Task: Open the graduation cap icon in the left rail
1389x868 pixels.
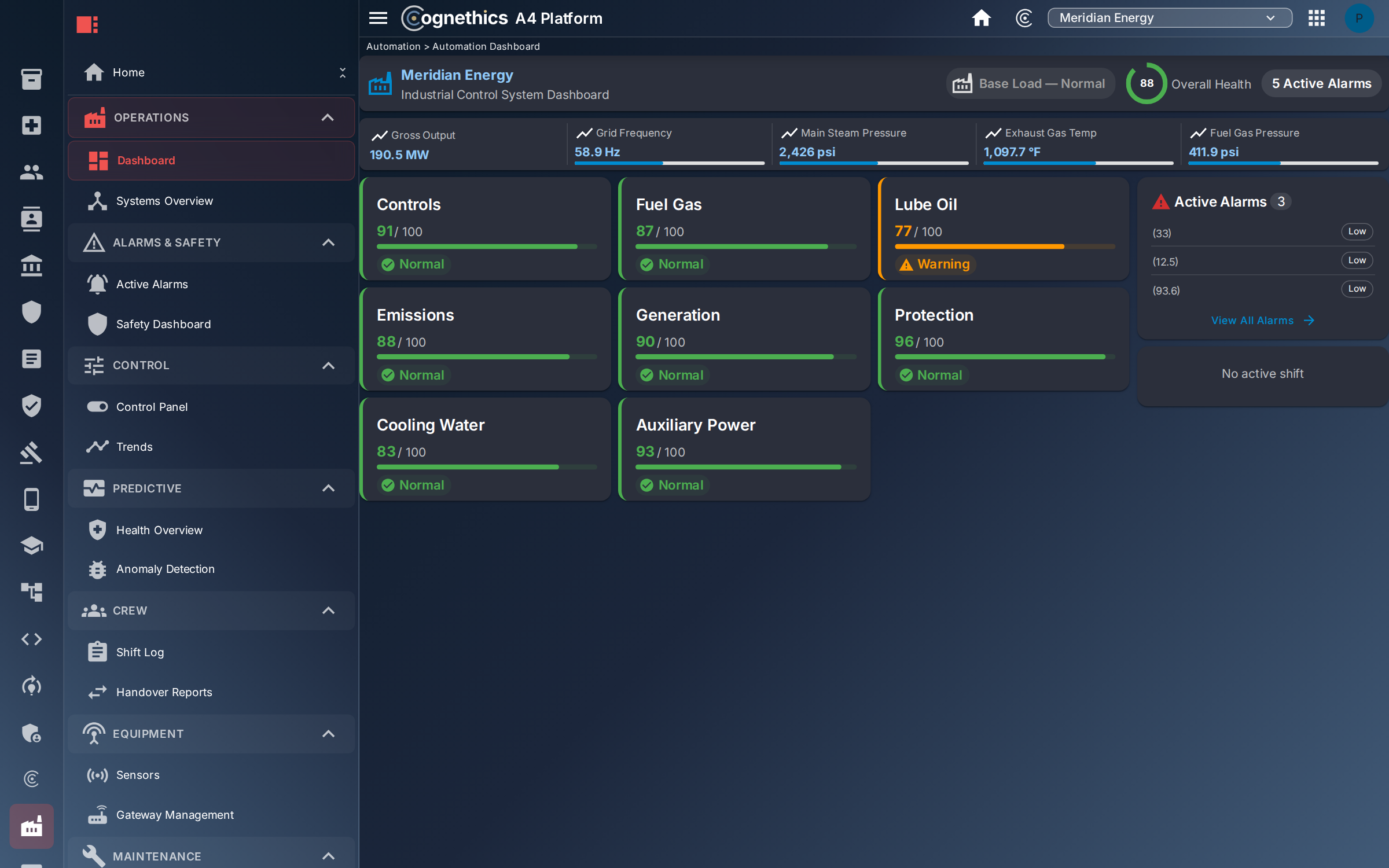Action: [x=31, y=546]
